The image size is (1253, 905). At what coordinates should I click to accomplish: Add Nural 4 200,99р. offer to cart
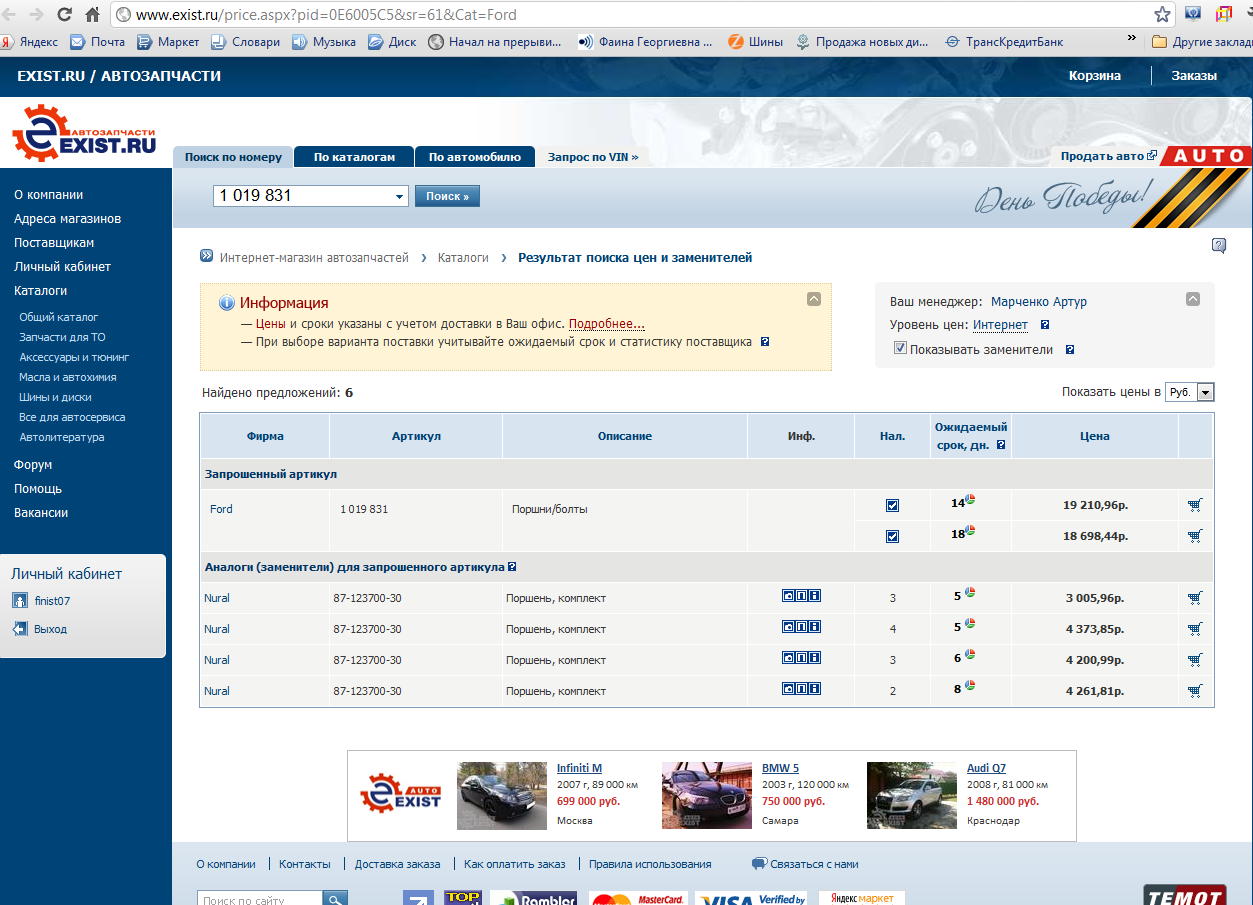(1195, 660)
